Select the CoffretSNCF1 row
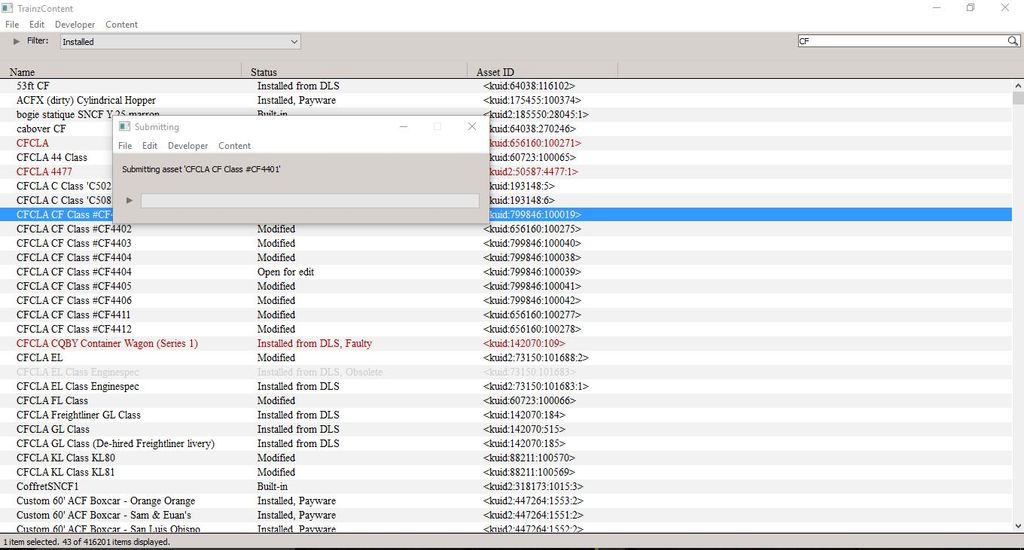This screenshot has height=550, width=1024. 506,487
